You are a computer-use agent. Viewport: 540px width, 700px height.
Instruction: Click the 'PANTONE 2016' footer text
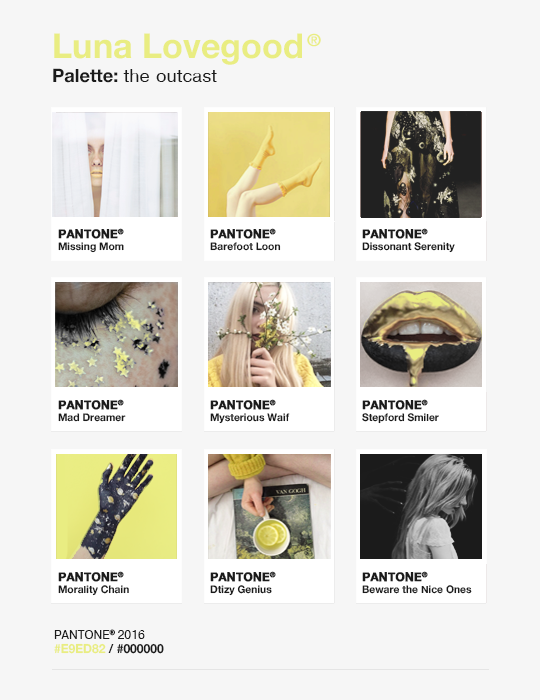pyautogui.click(x=99, y=634)
